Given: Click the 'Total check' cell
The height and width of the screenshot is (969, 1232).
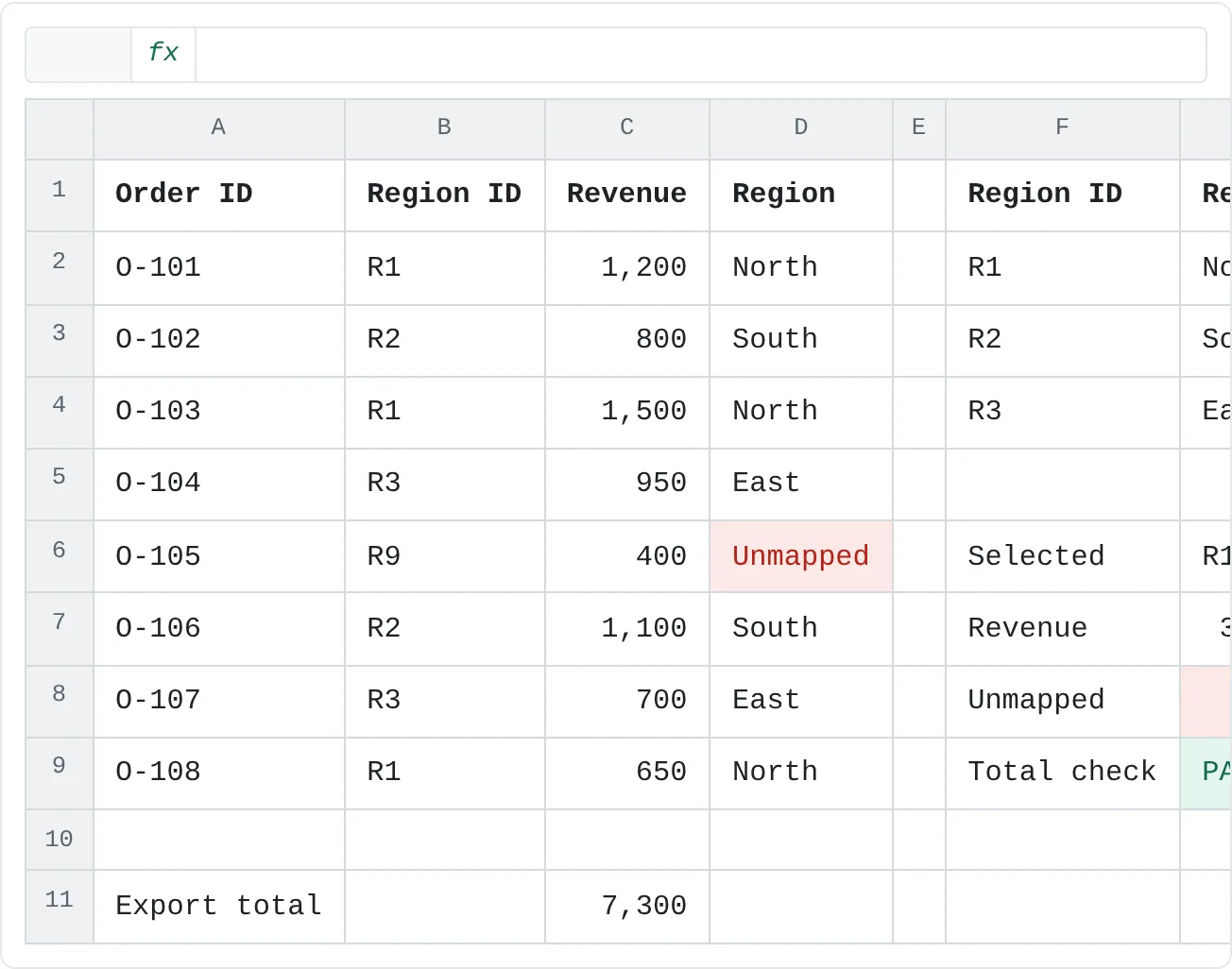Looking at the screenshot, I should [x=1063, y=773].
